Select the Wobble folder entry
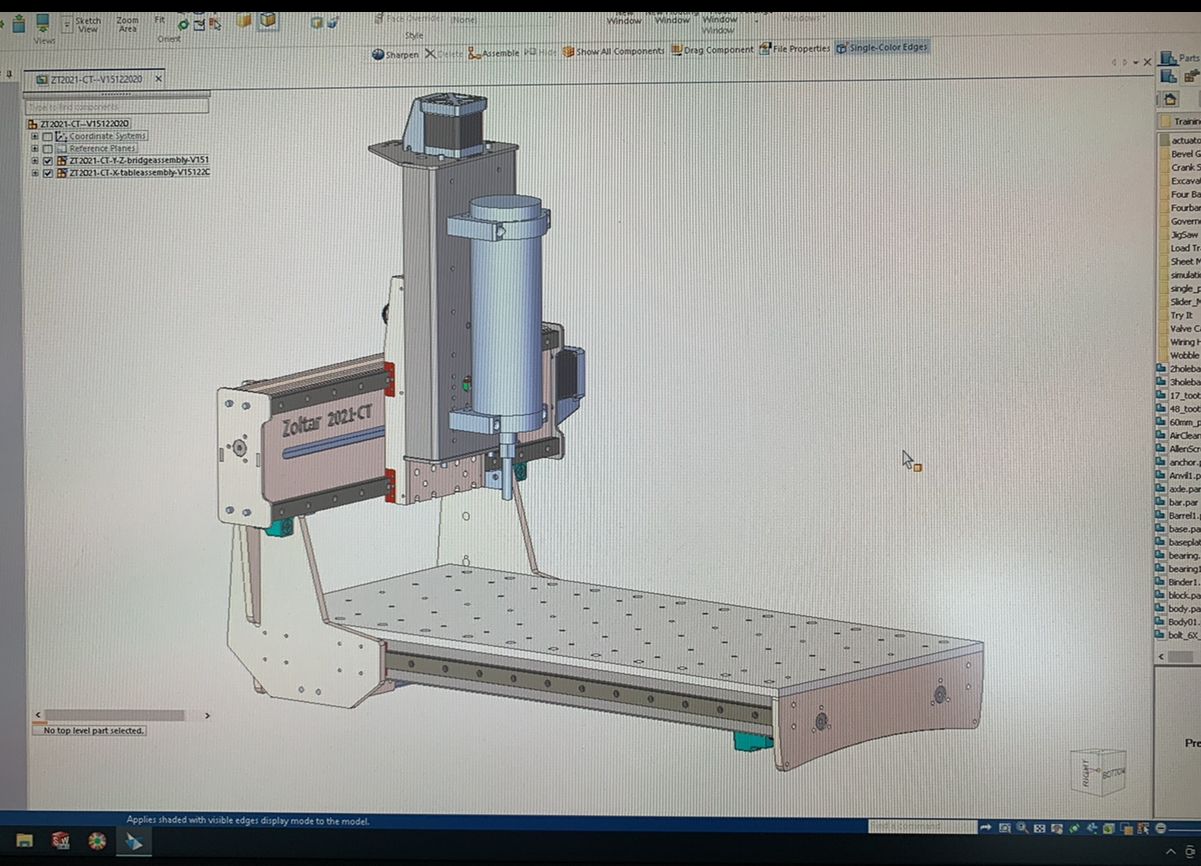1201x866 pixels. click(x=1180, y=355)
